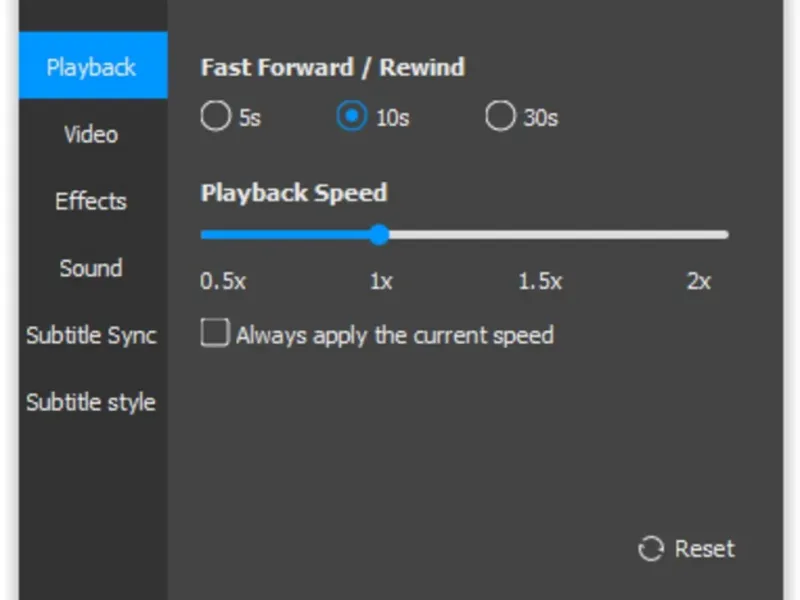Screen dimensions: 800x600
Task: Set playback speed to 1.5x on slider
Action: (552, 235)
